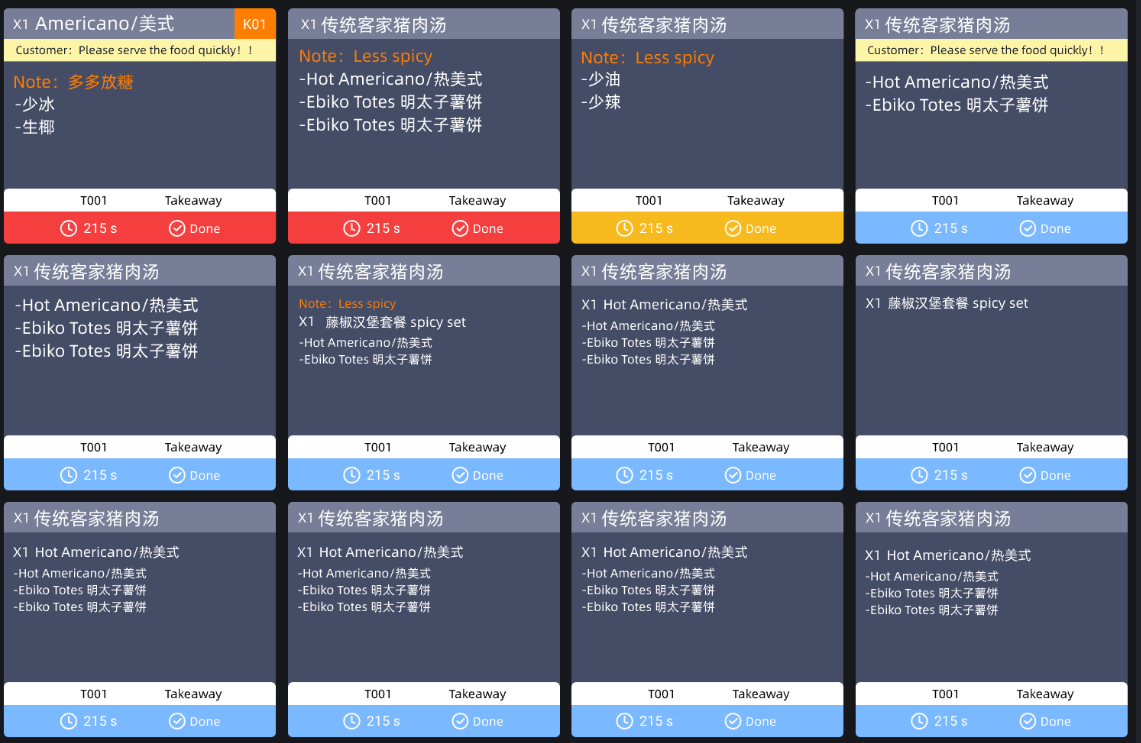This screenshot has width=1141, height=743.
Task: Select the K01 orange badge on Americano order
Action: coord(255,24)
